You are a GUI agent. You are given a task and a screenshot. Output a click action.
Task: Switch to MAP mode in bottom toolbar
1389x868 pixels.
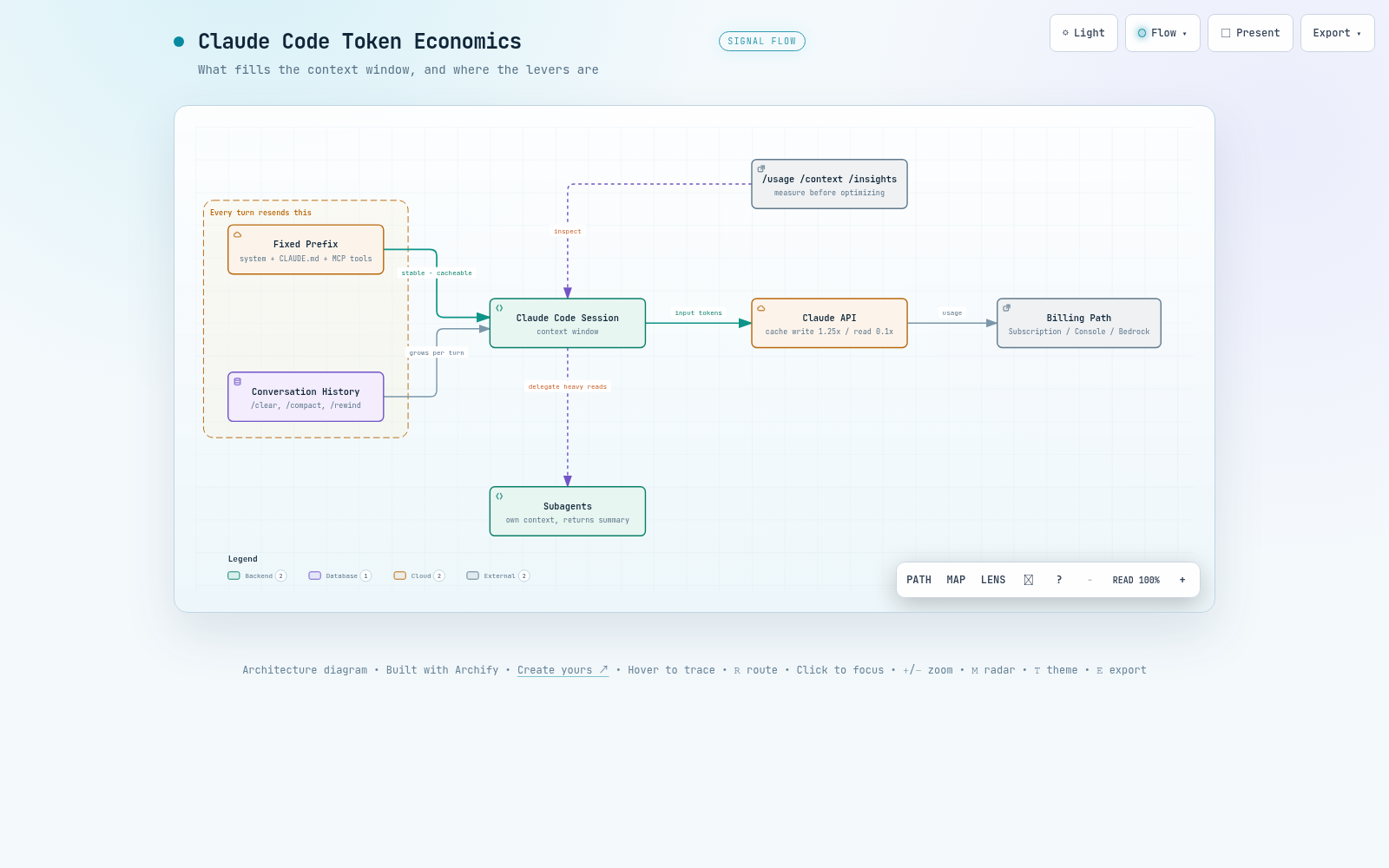[956, 580]
